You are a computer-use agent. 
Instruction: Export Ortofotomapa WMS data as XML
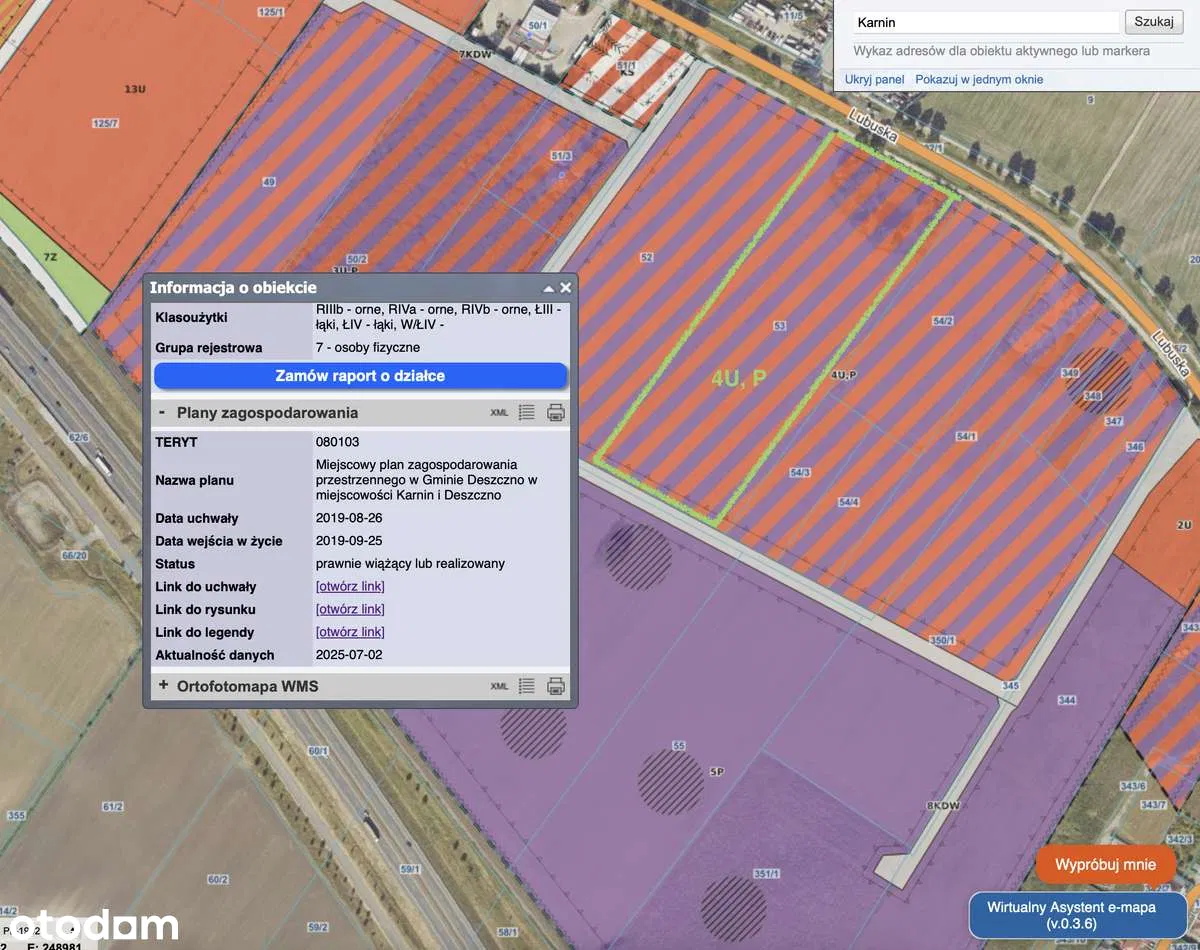pos(499,687)
